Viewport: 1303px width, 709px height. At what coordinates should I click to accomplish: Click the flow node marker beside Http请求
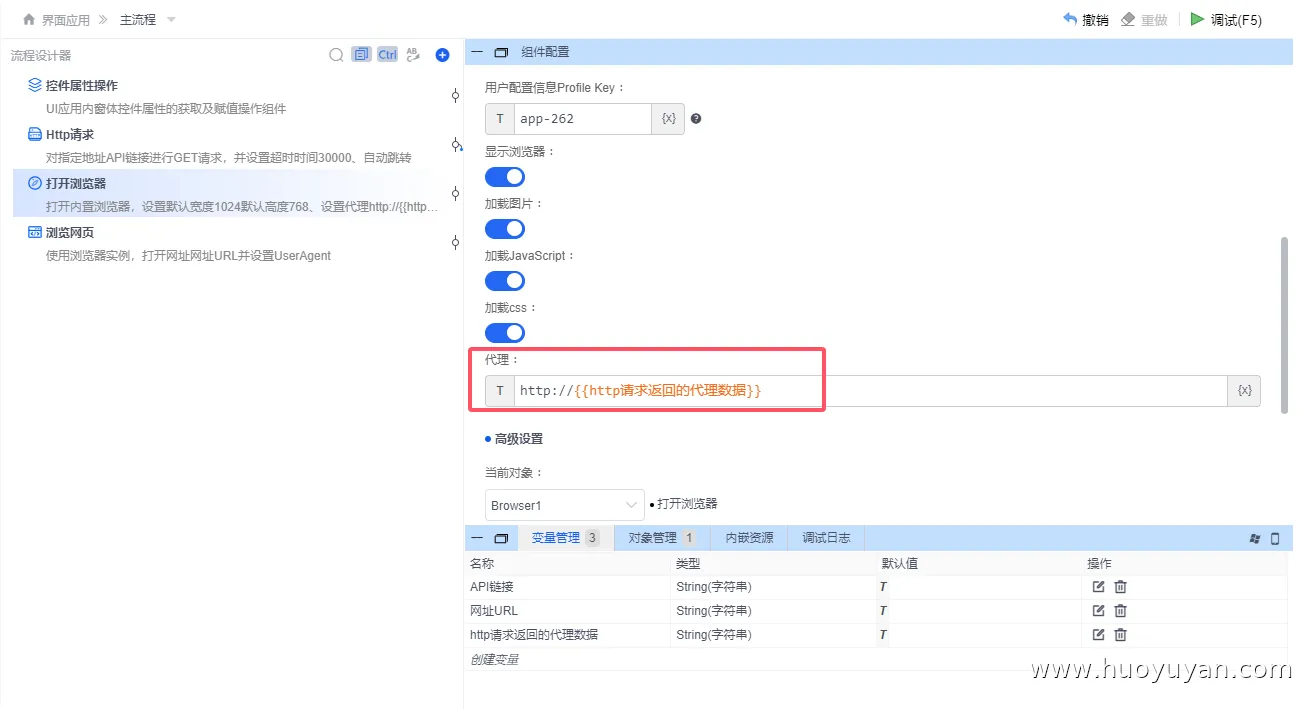[457, 145]
